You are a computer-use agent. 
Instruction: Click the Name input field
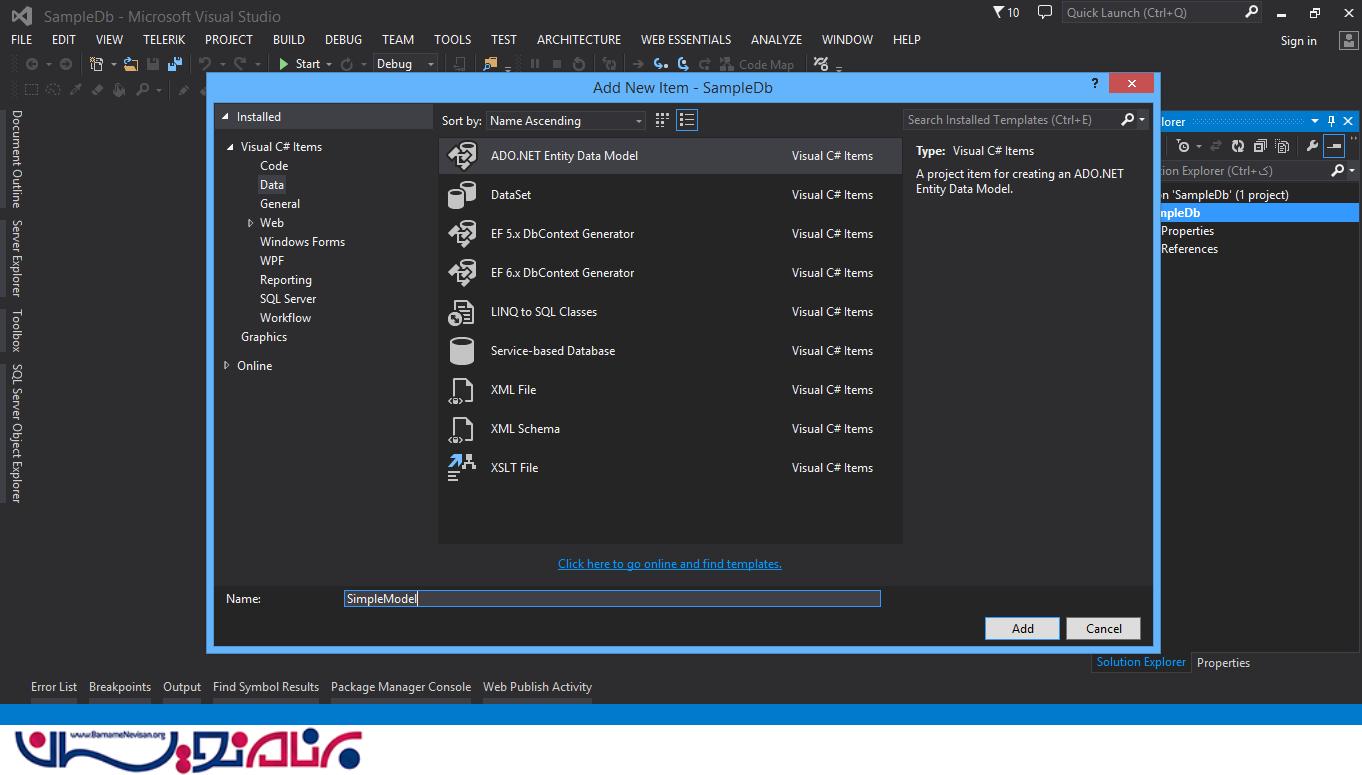tap(612, 599)
